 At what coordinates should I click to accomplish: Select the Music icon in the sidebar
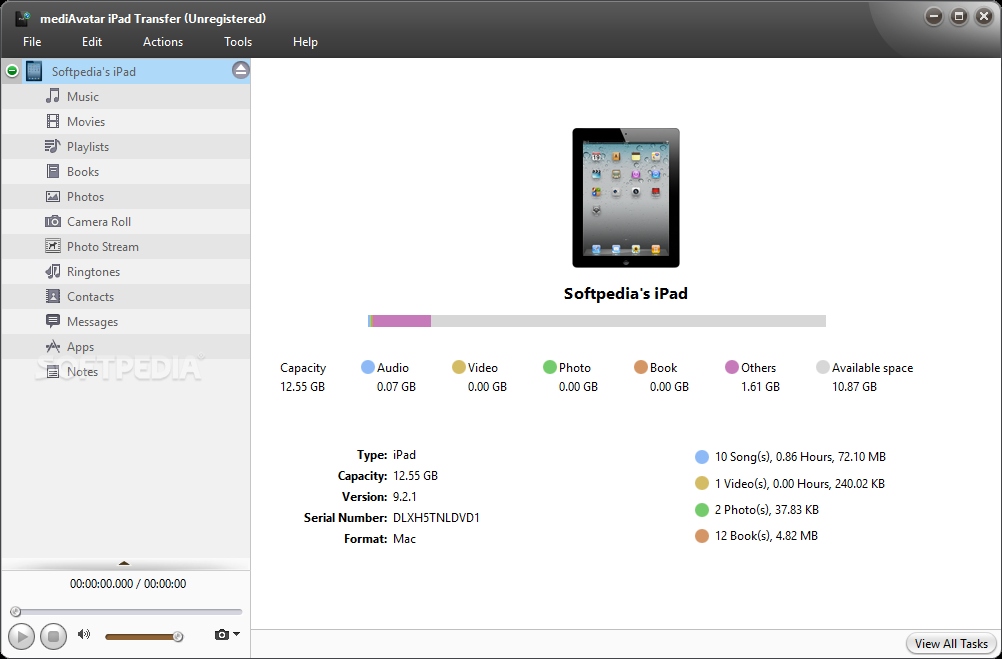pos(55,96)
